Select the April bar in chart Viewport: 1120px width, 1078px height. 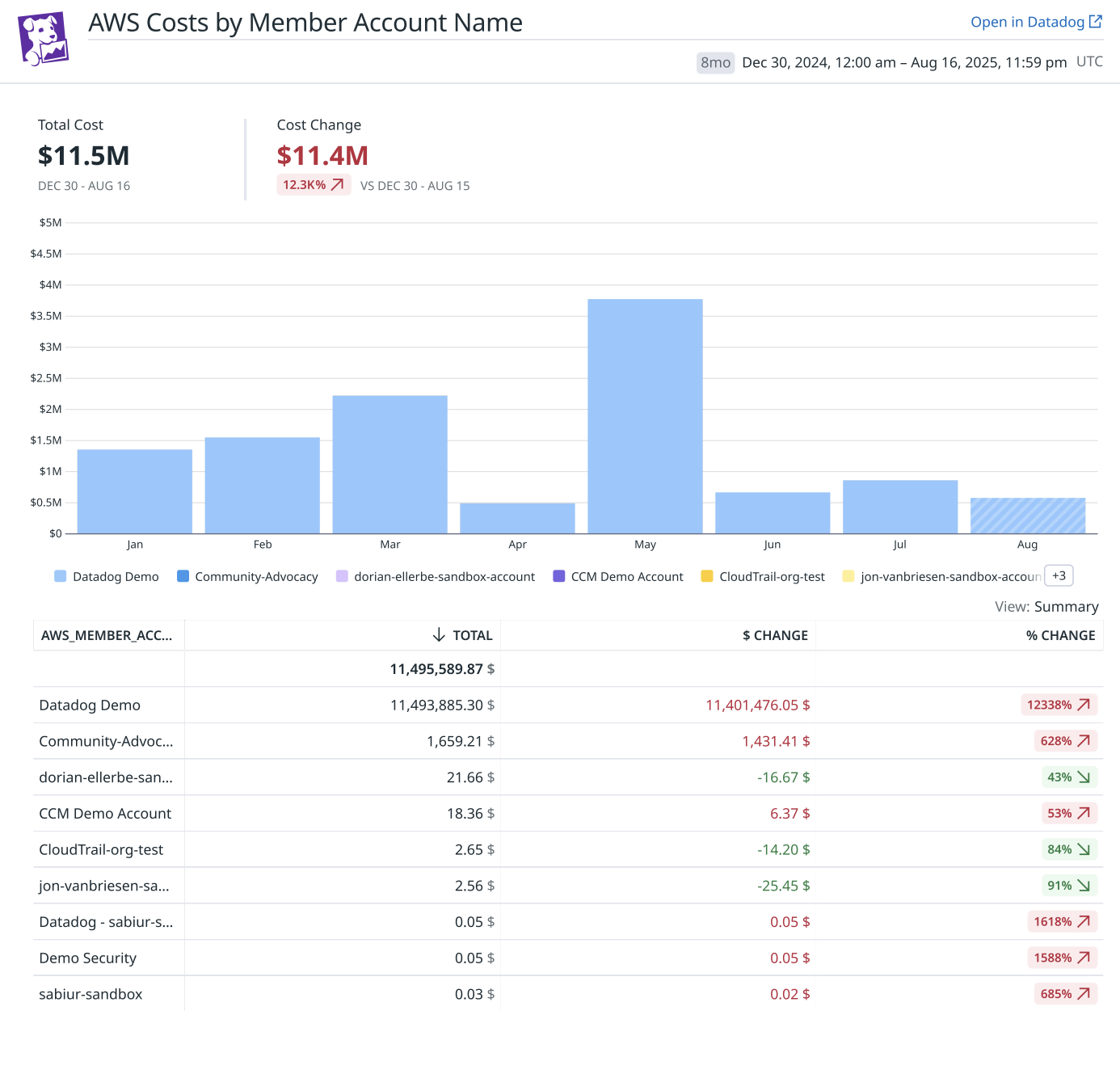coord(518,518)
